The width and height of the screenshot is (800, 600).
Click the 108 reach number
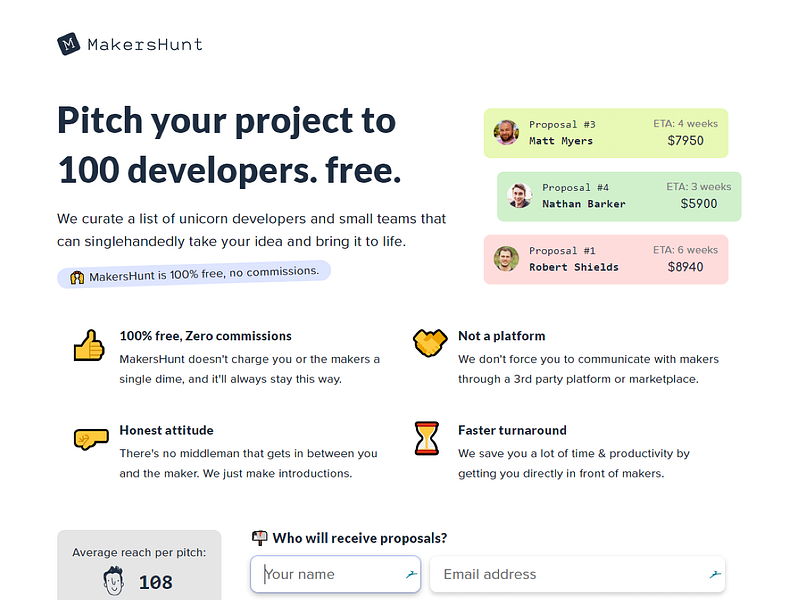click(156, 582)
